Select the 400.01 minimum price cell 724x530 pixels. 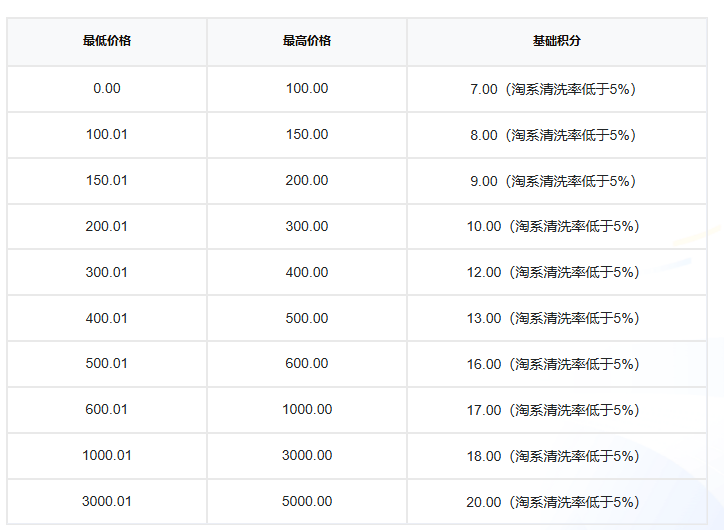point(107,319)
